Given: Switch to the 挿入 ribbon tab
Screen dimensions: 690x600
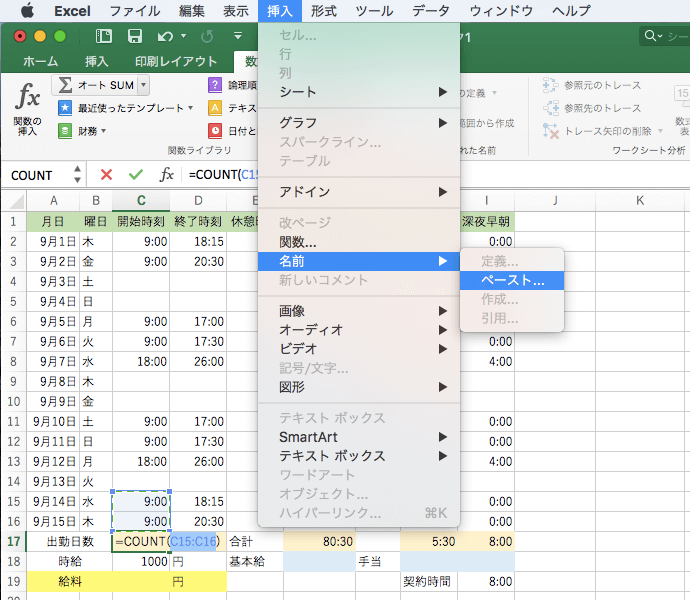Looking at the screenshot, I should [x=96, y=61].
